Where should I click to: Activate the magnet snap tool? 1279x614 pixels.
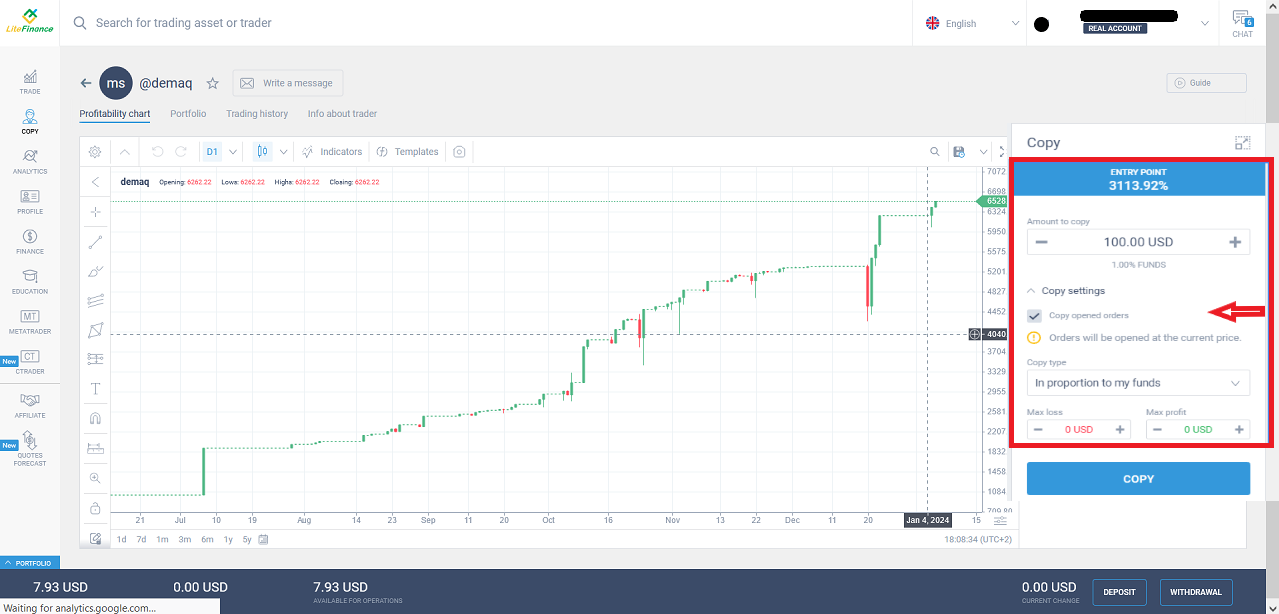[96, 418]
